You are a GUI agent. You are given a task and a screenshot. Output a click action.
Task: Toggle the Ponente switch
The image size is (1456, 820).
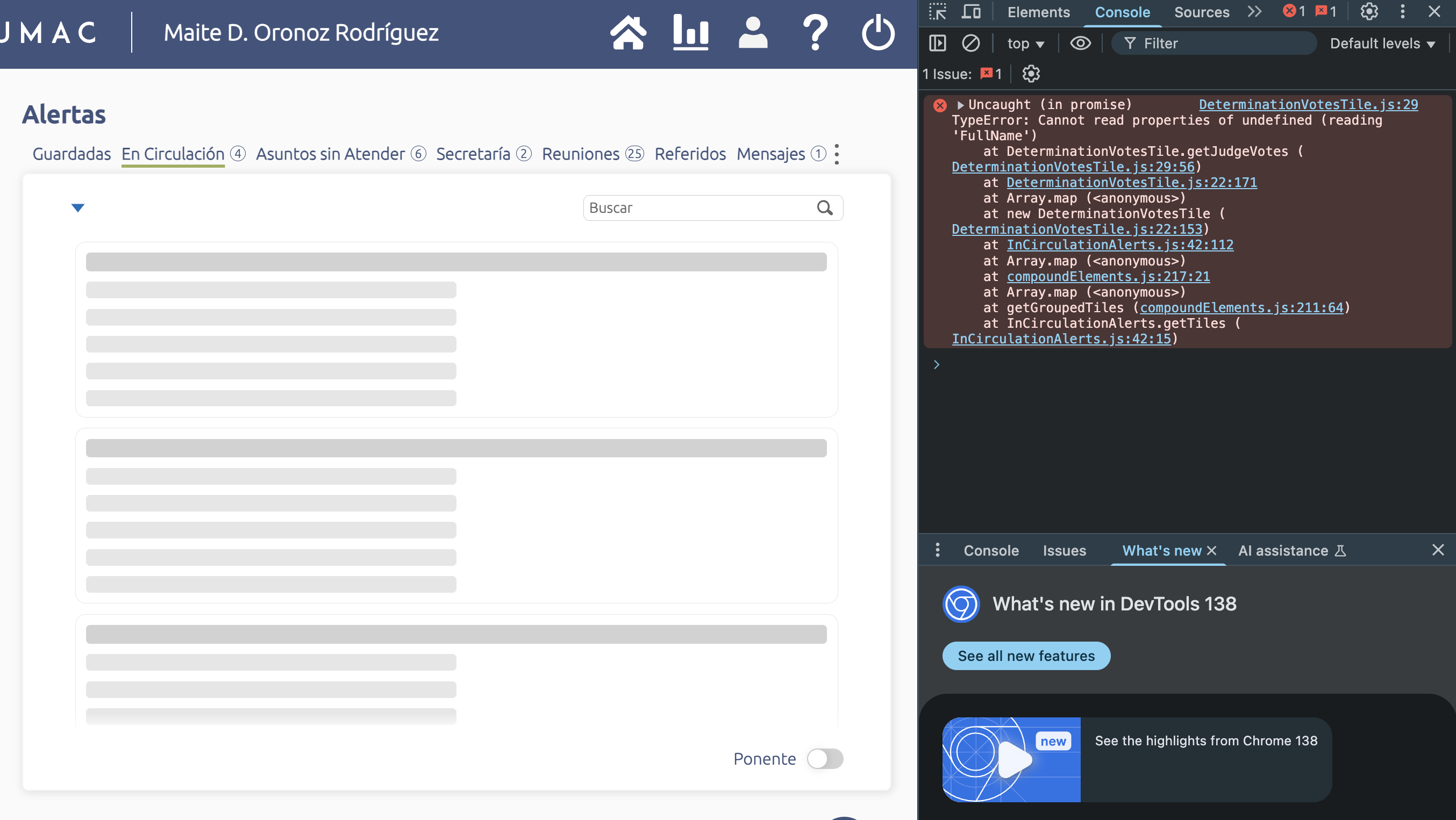point(825,758)
